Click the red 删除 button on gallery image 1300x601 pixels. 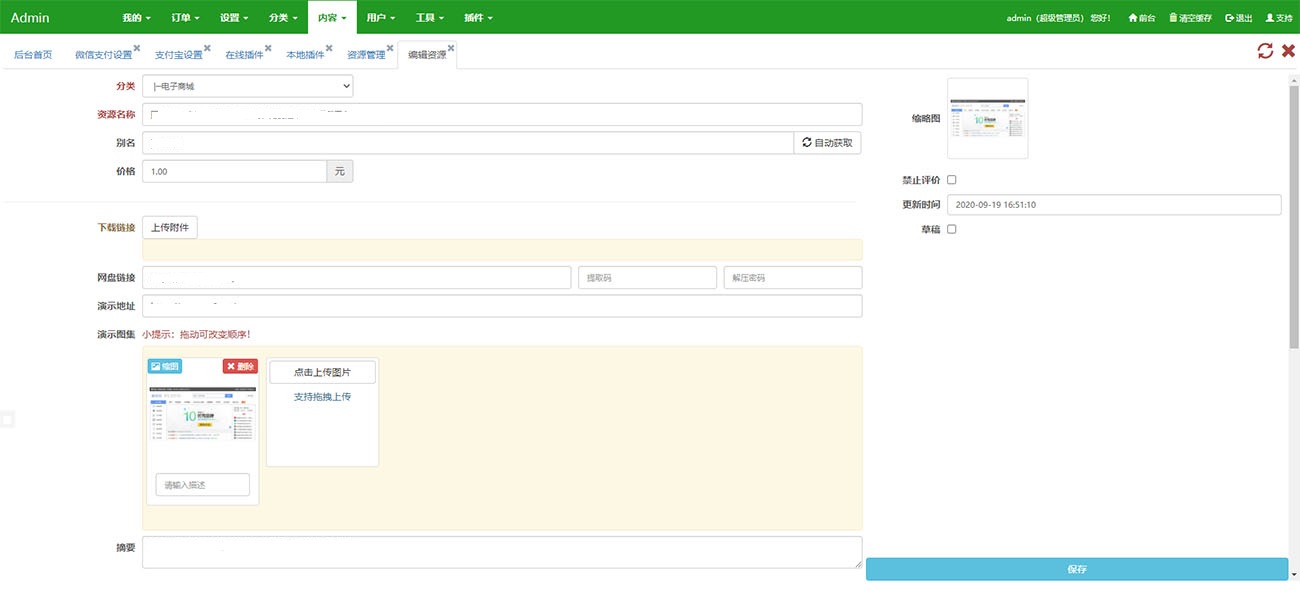click(x=240, y=367)
